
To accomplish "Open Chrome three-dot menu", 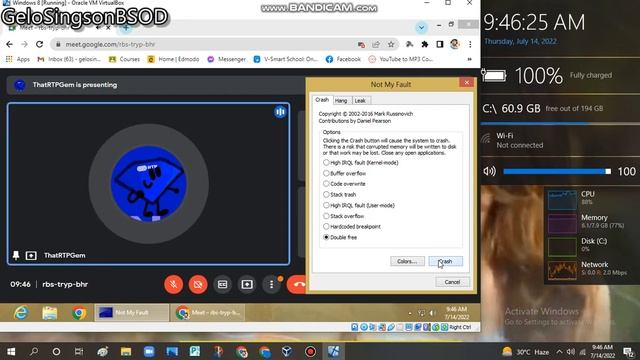I will (470, 44).
